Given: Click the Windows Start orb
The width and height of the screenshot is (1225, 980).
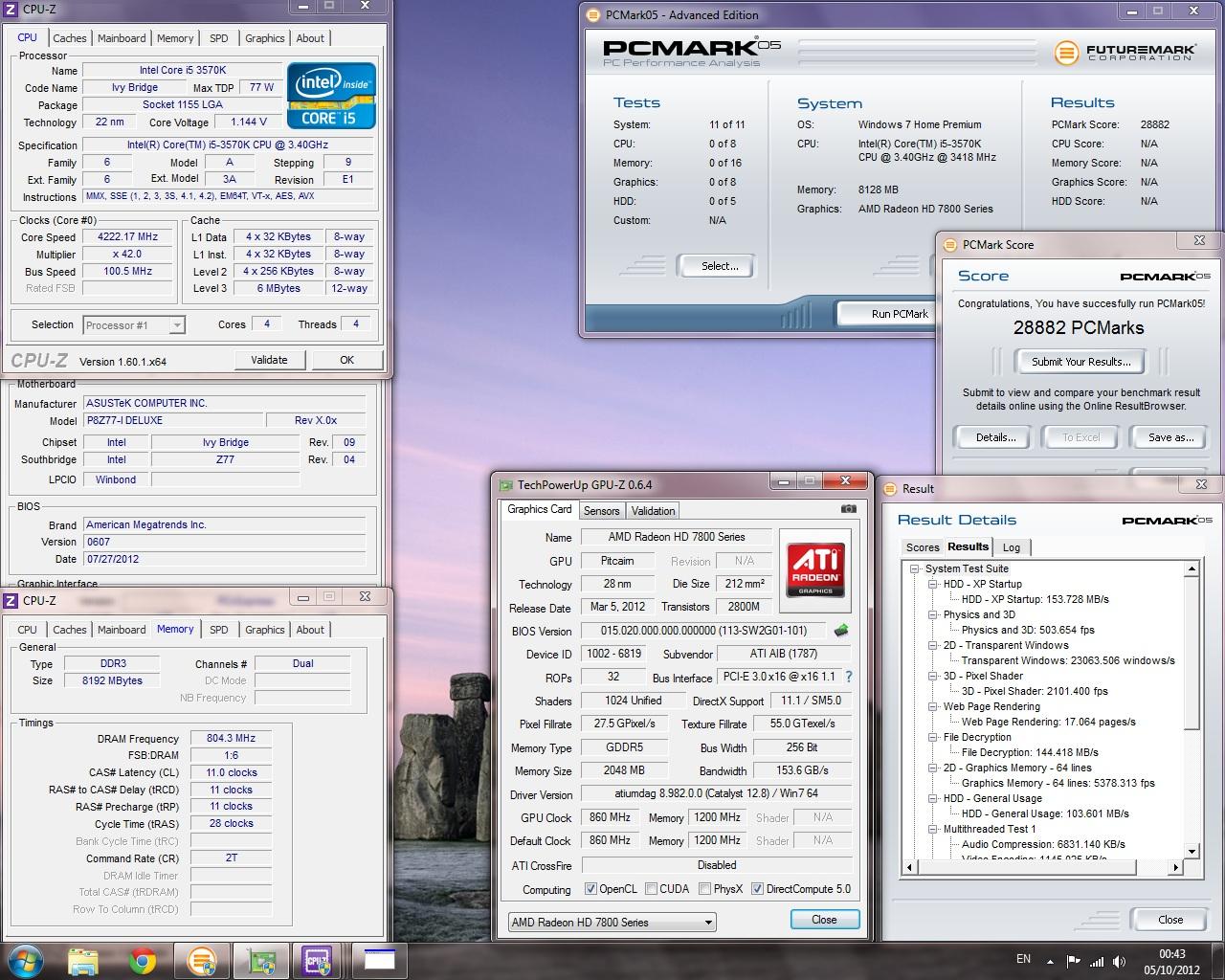Looking at the screenshot, I should tap(24, 960).
